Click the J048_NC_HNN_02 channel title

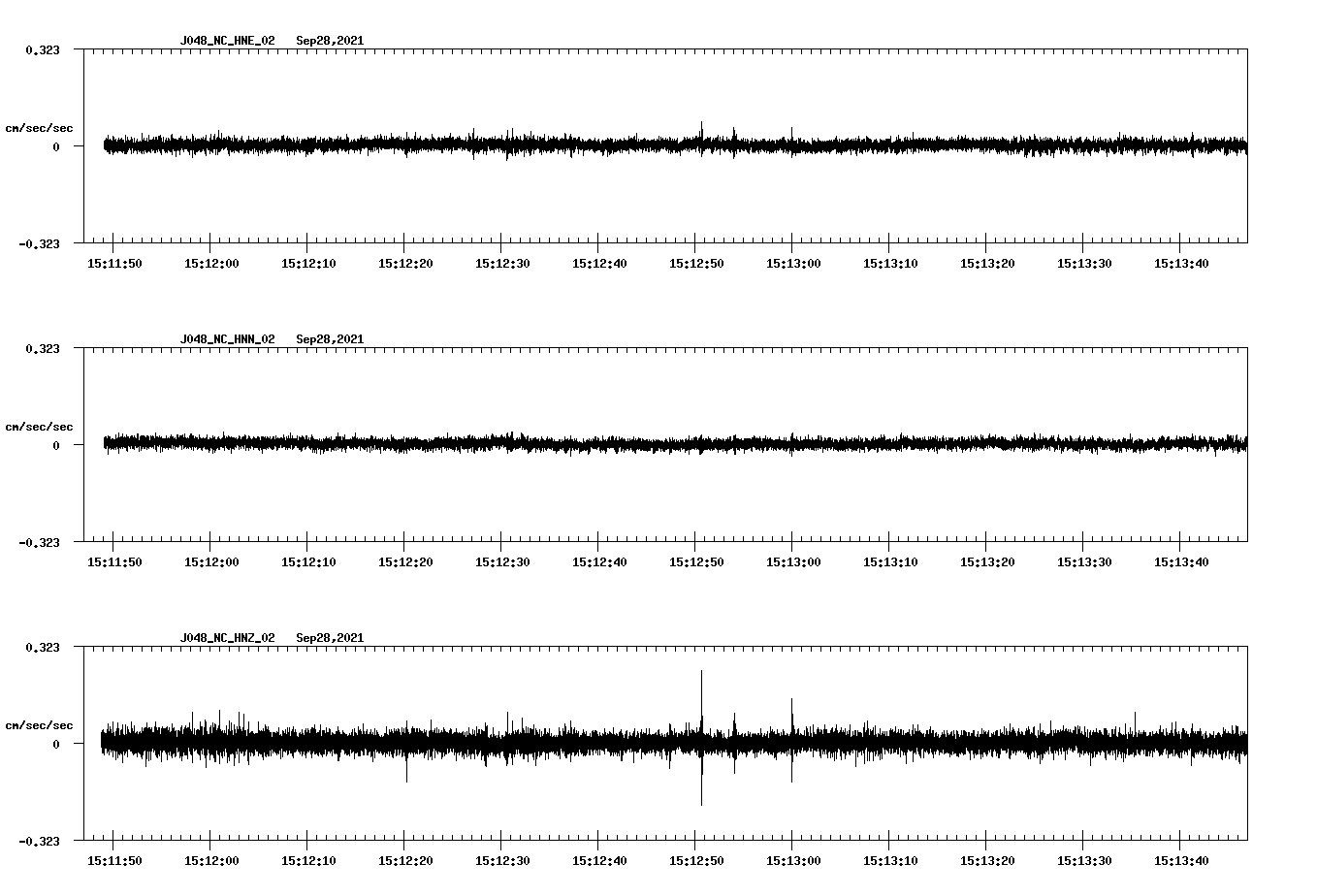point(227,339)
